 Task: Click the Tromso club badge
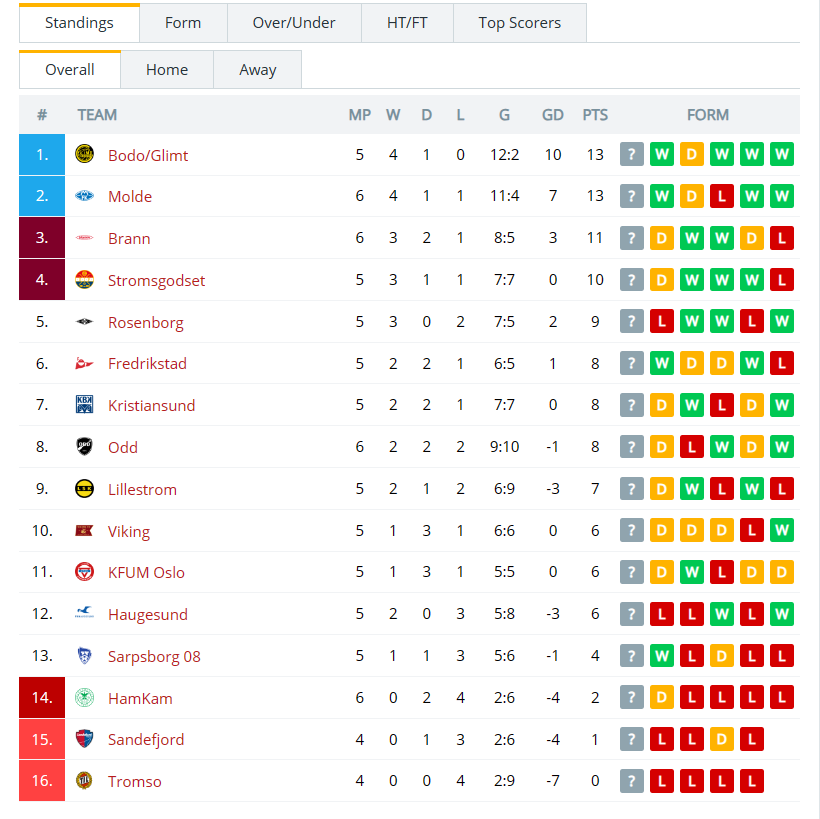coord(84,780)
